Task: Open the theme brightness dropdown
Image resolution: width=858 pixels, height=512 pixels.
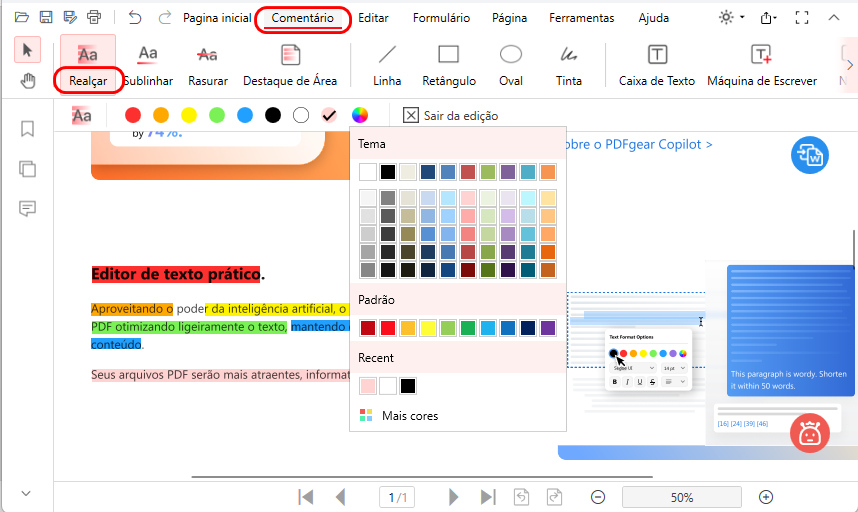Action: pyautogui.click(x=732, y=18)
